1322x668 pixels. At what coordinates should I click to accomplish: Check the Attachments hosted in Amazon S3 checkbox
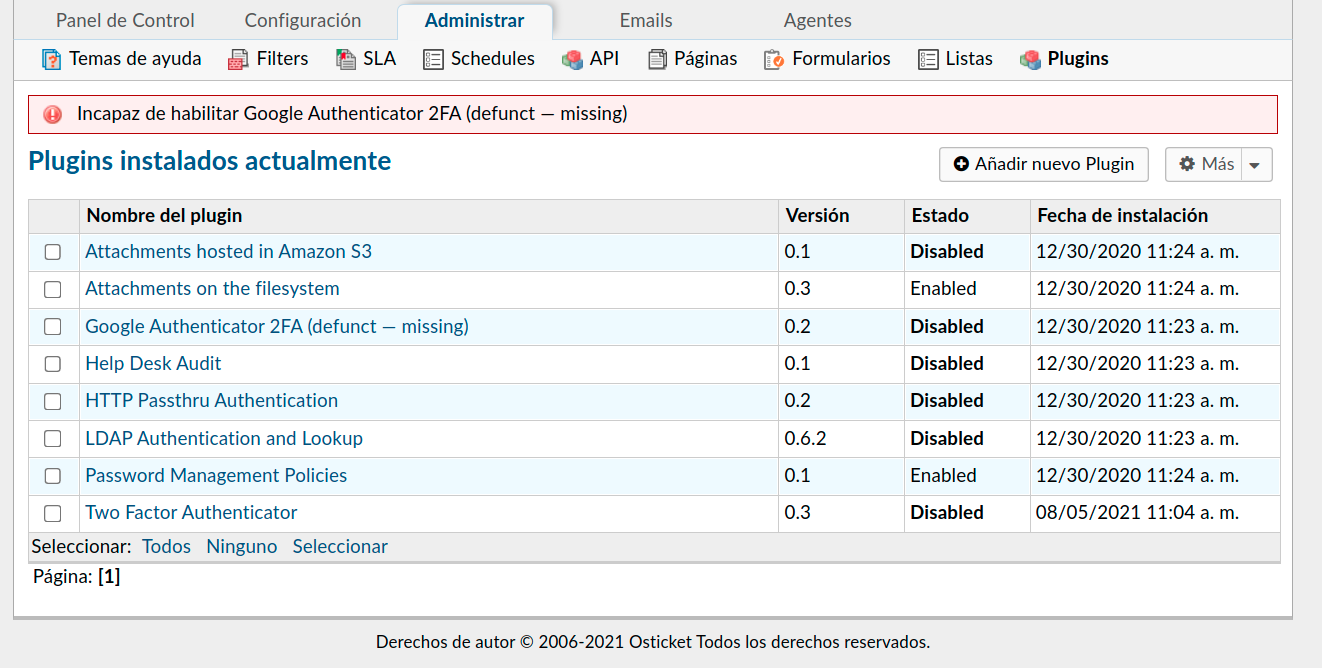[x=53, y=252]
